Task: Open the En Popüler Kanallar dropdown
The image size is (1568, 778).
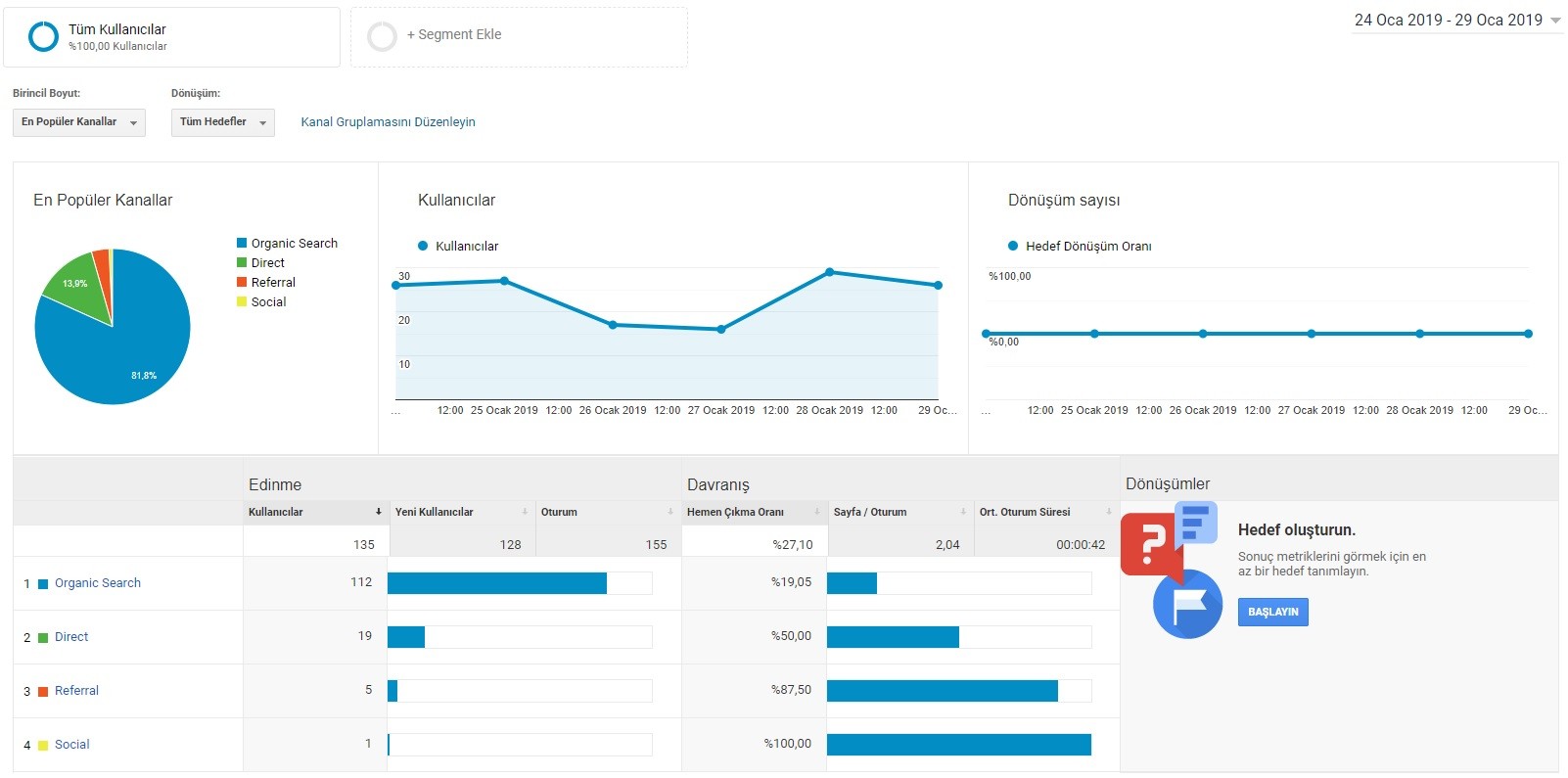Action: [79, 122]
